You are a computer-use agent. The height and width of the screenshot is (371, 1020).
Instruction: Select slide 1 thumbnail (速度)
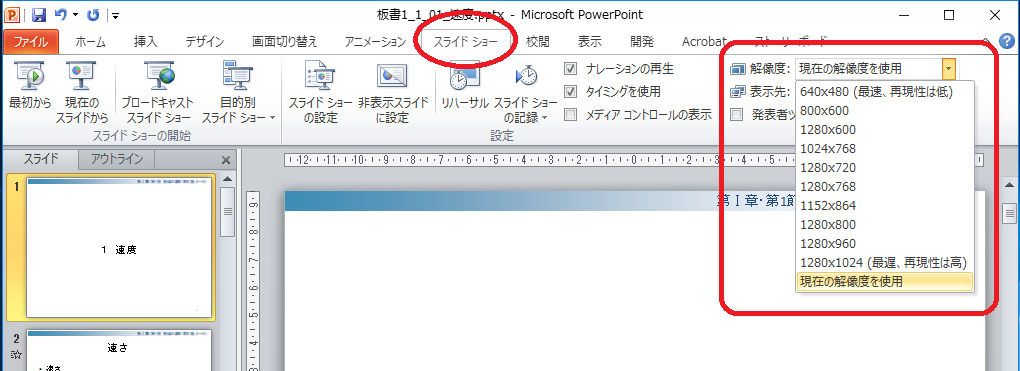click(x=120, y=248)
